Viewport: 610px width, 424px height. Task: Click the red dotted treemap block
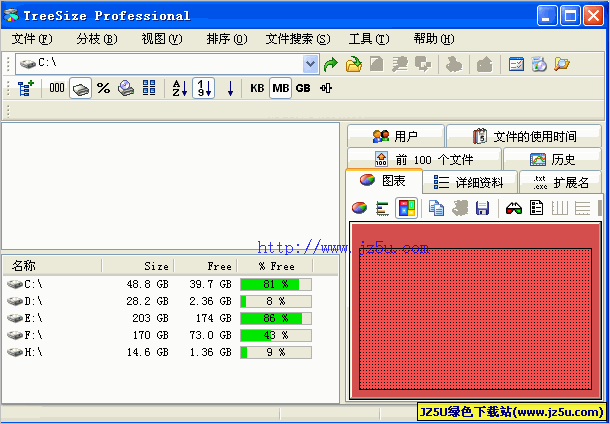[x=475, y=319]
